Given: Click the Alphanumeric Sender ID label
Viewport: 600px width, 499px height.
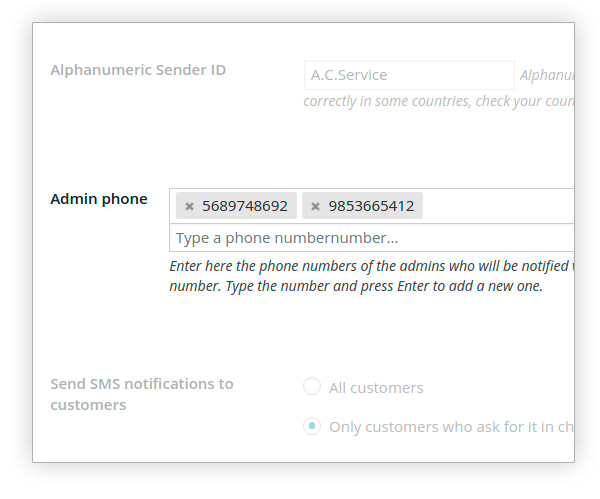Looking at the screenshot, I should tap(138, 70).
